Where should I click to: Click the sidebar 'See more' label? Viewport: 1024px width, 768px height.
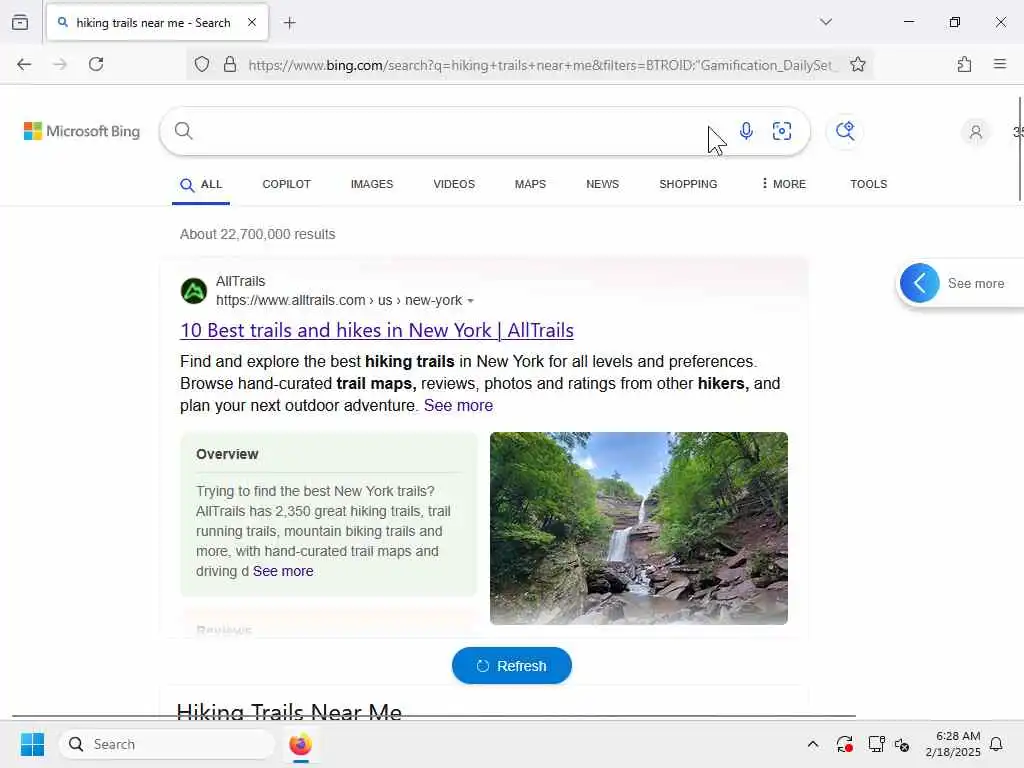[x=976, y=283]
